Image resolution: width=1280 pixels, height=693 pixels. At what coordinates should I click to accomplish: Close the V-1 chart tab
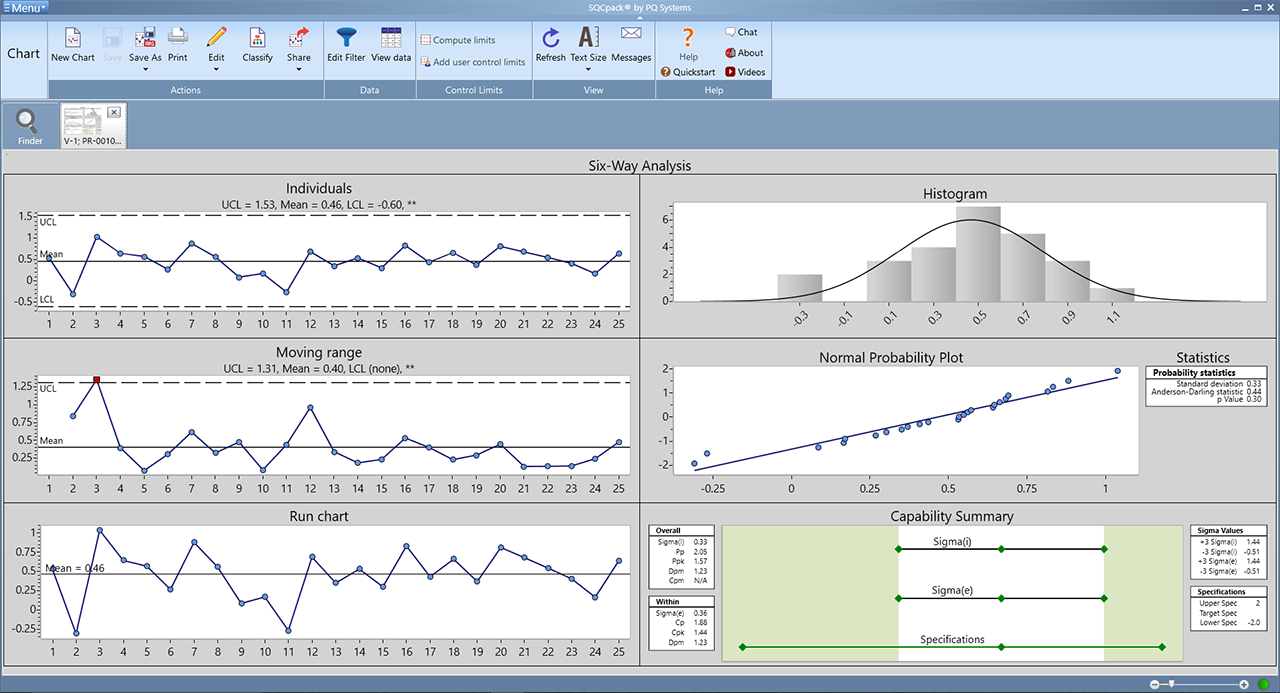(x=113, y=112)
